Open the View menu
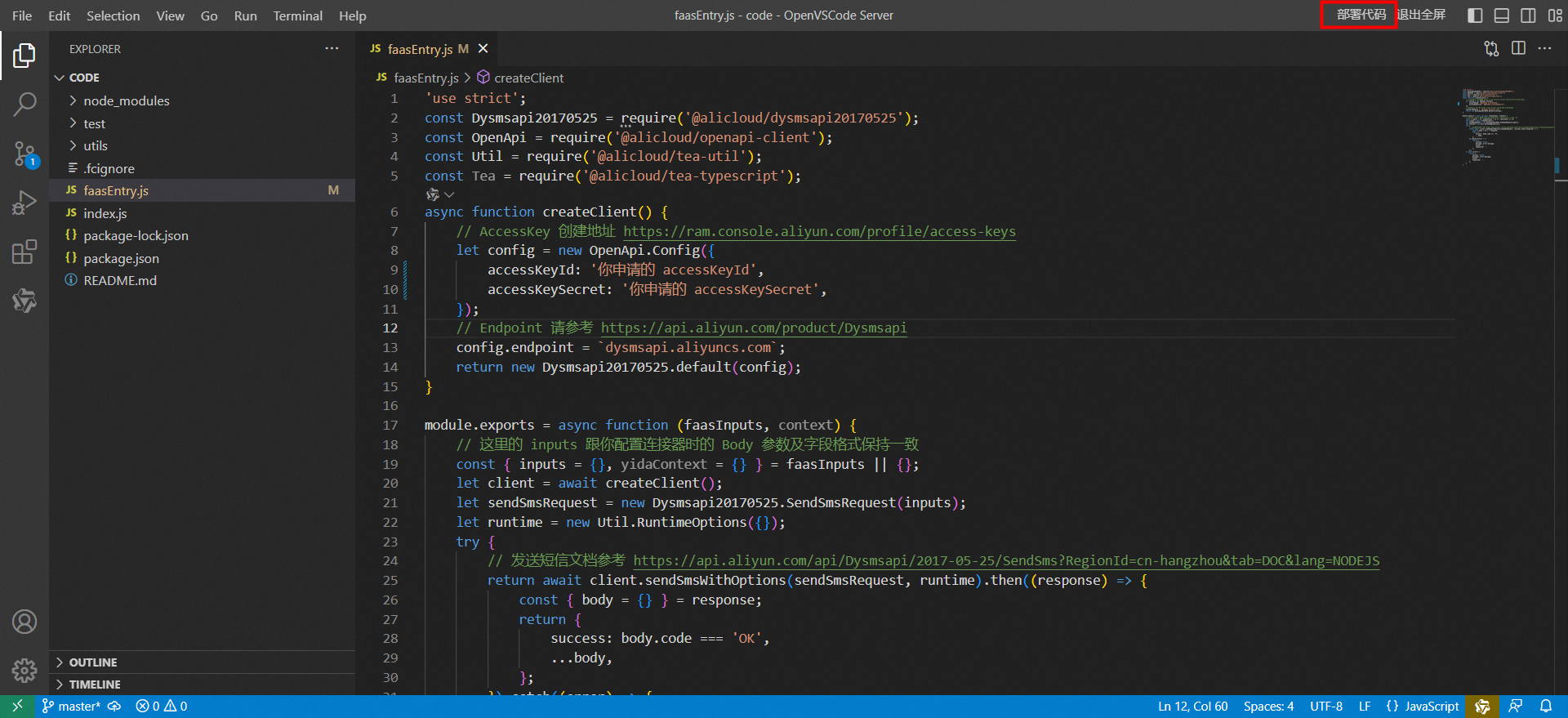 [x=170, y=16]
